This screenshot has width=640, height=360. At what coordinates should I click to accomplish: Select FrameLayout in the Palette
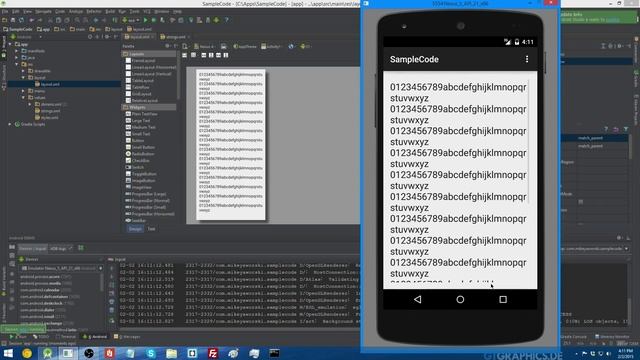coord(140,60)
